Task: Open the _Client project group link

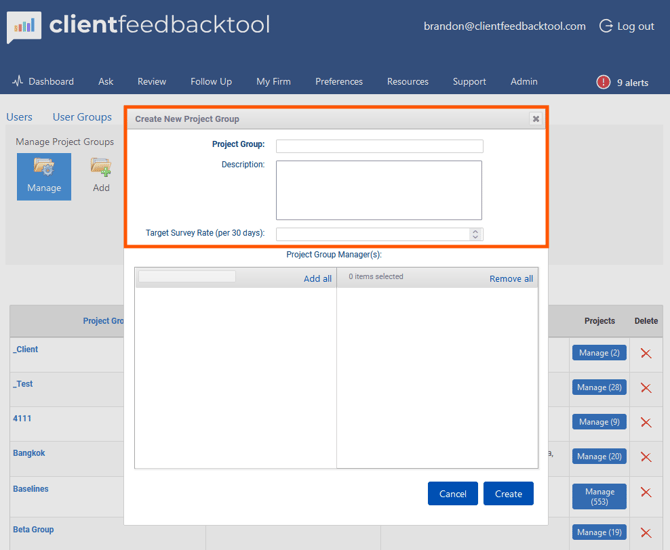Action: pos(25,349)
